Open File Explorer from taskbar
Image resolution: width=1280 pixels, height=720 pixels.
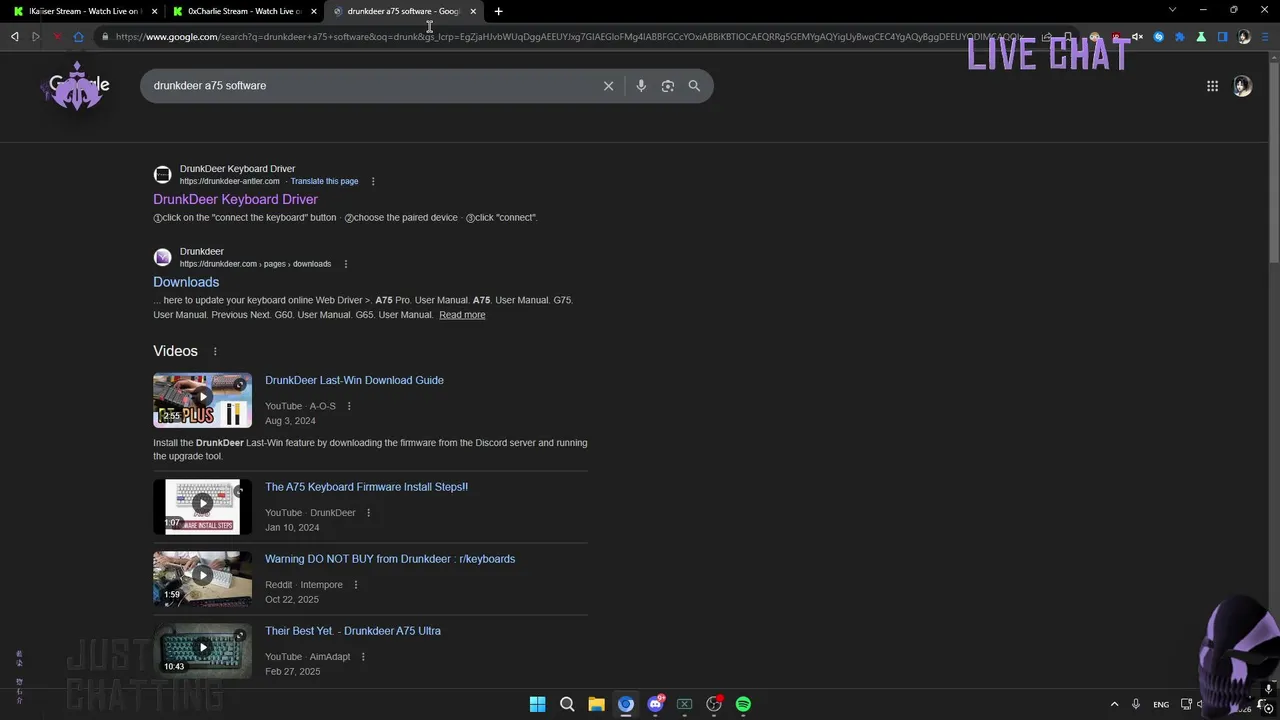[596, 704]
